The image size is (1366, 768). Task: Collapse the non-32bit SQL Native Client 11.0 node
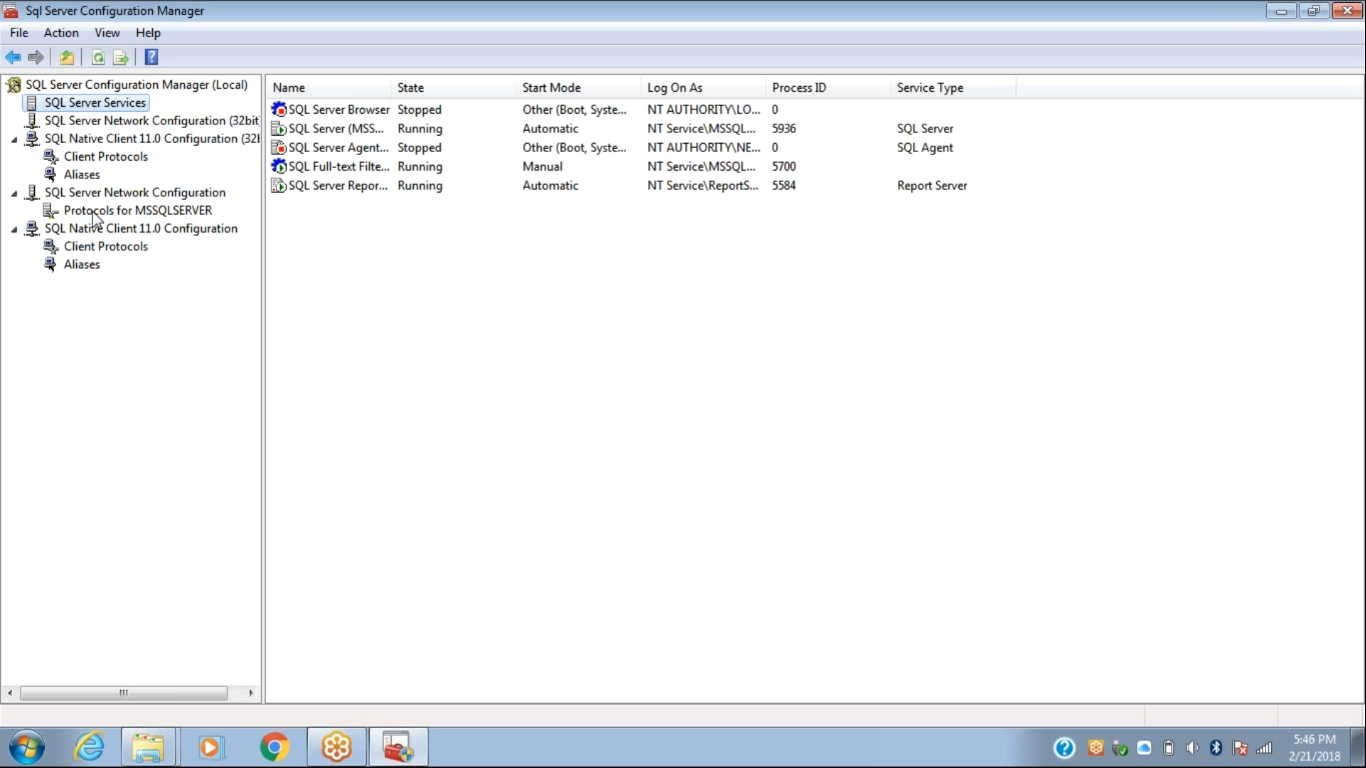(14, 230)
